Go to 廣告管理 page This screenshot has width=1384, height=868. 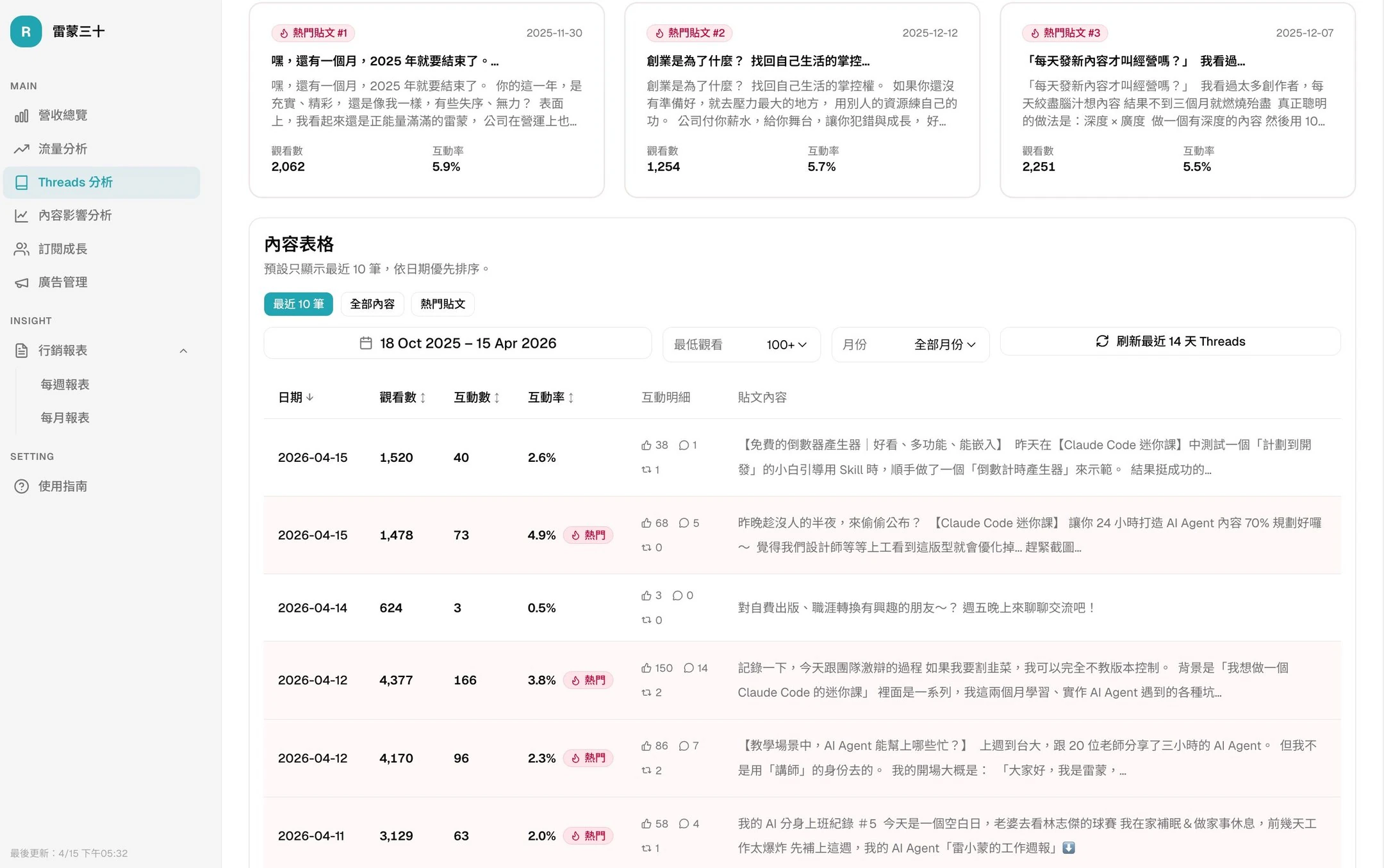point(101,283)
